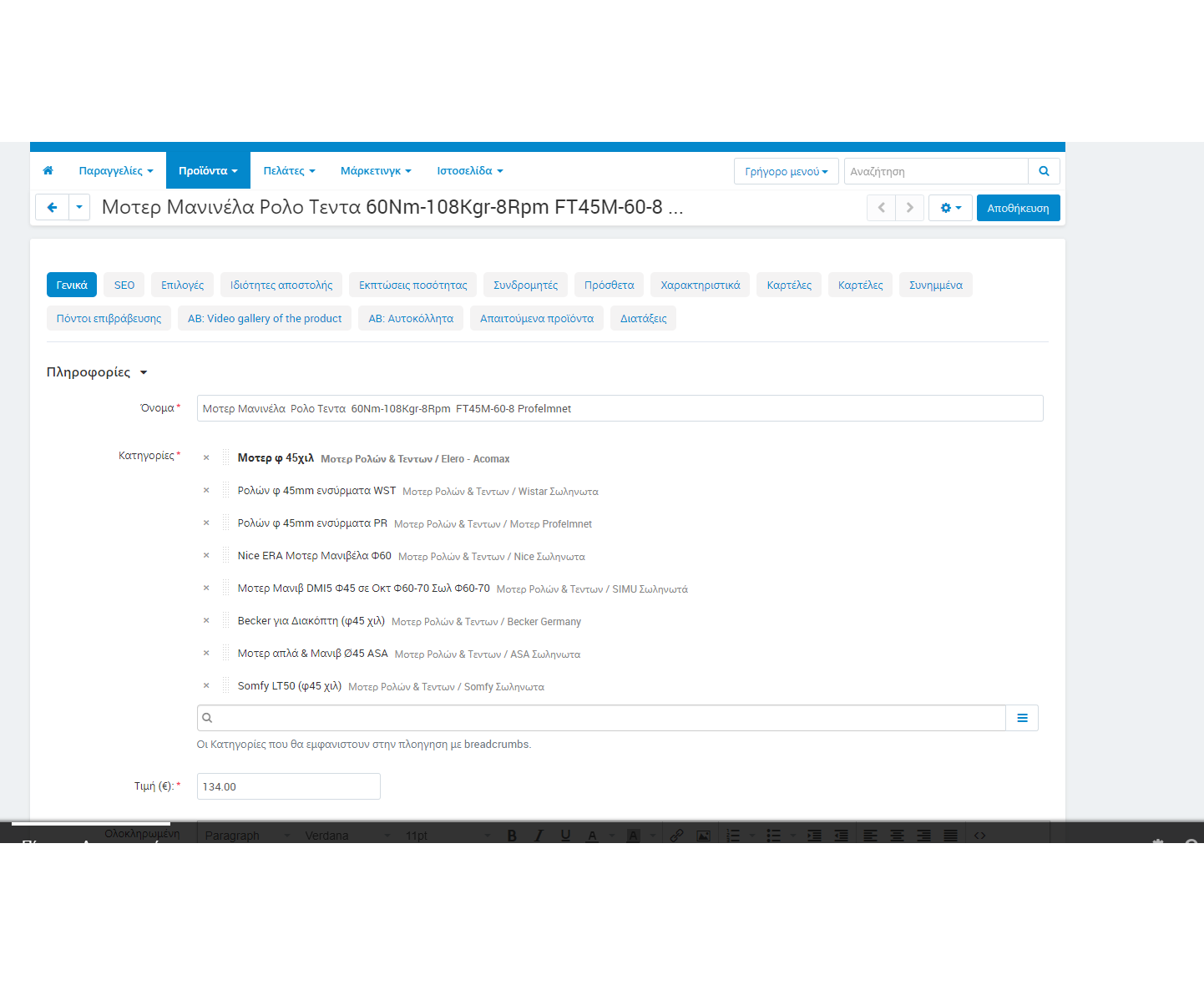Grab the drag handle of Somfy LT50 row
Viewport: 1204px width, 985px height.
225,685
